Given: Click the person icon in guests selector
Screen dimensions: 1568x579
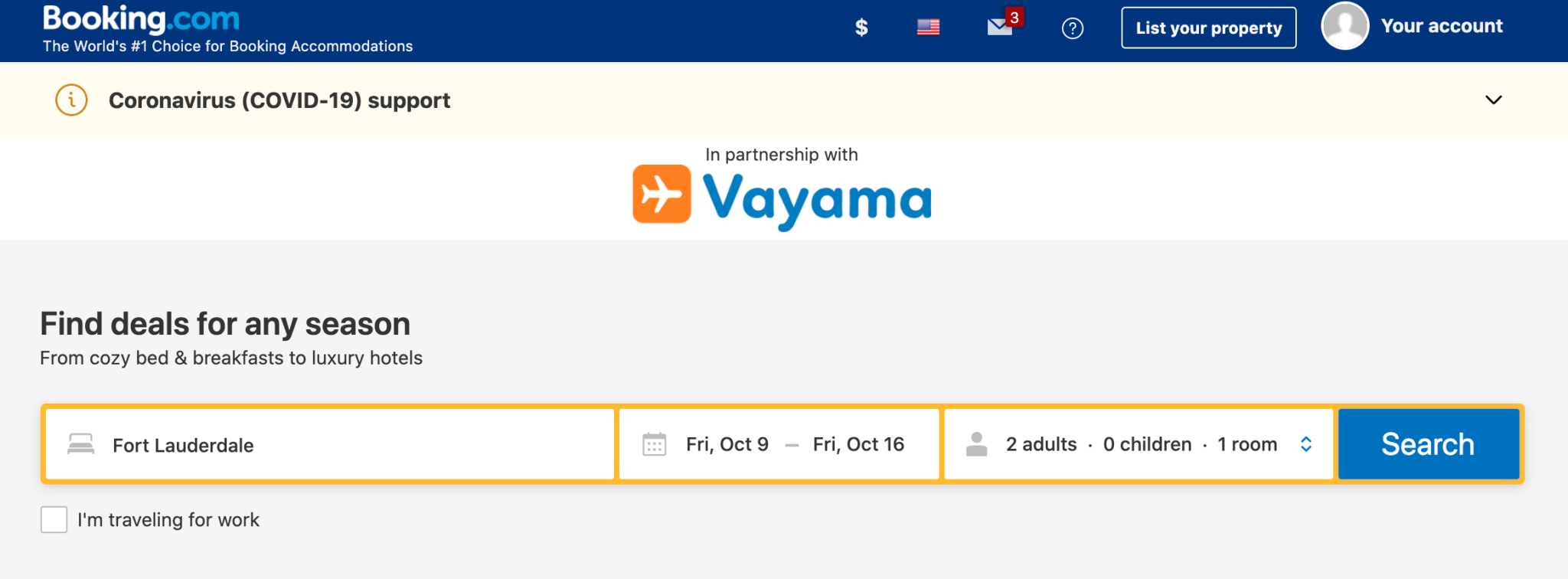Looking at the screenshot, I should [x=977, y=444].
